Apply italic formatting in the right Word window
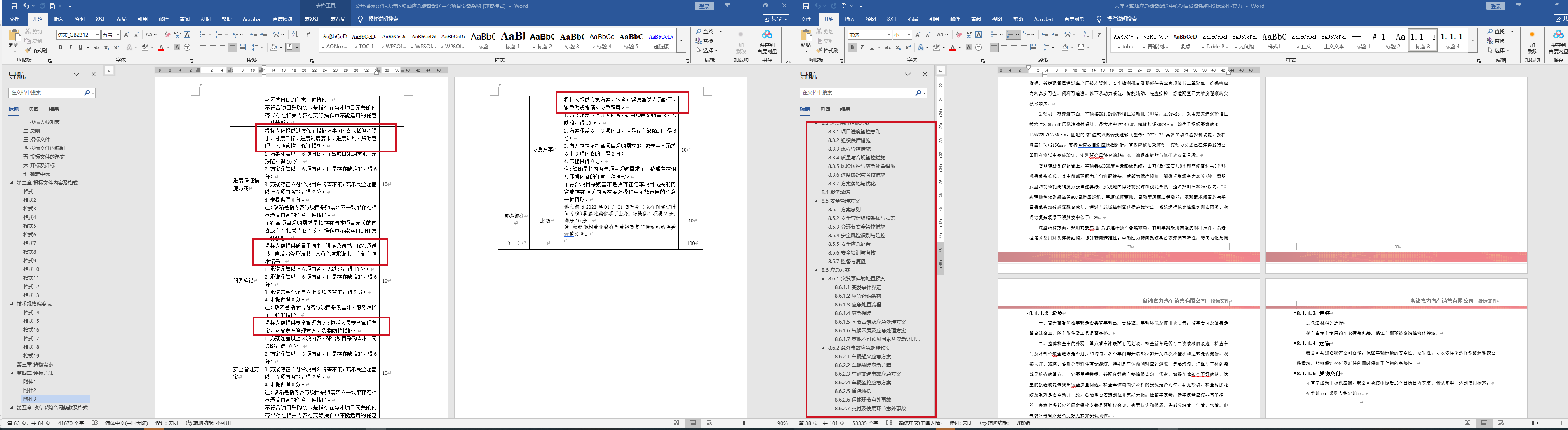The image size is (1568, 430). point(861,47)
